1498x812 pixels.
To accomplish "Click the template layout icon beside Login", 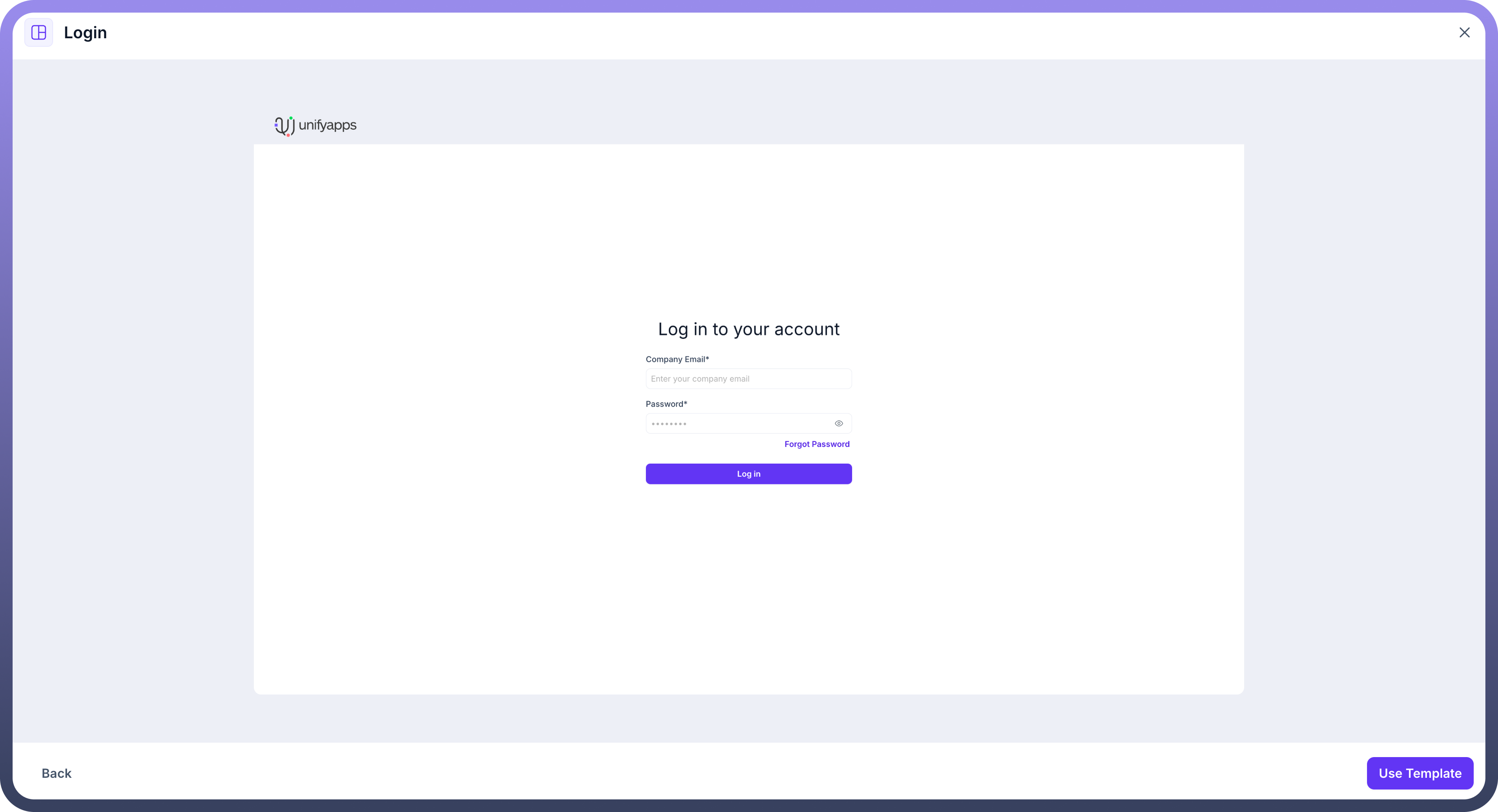I will 38,32.
